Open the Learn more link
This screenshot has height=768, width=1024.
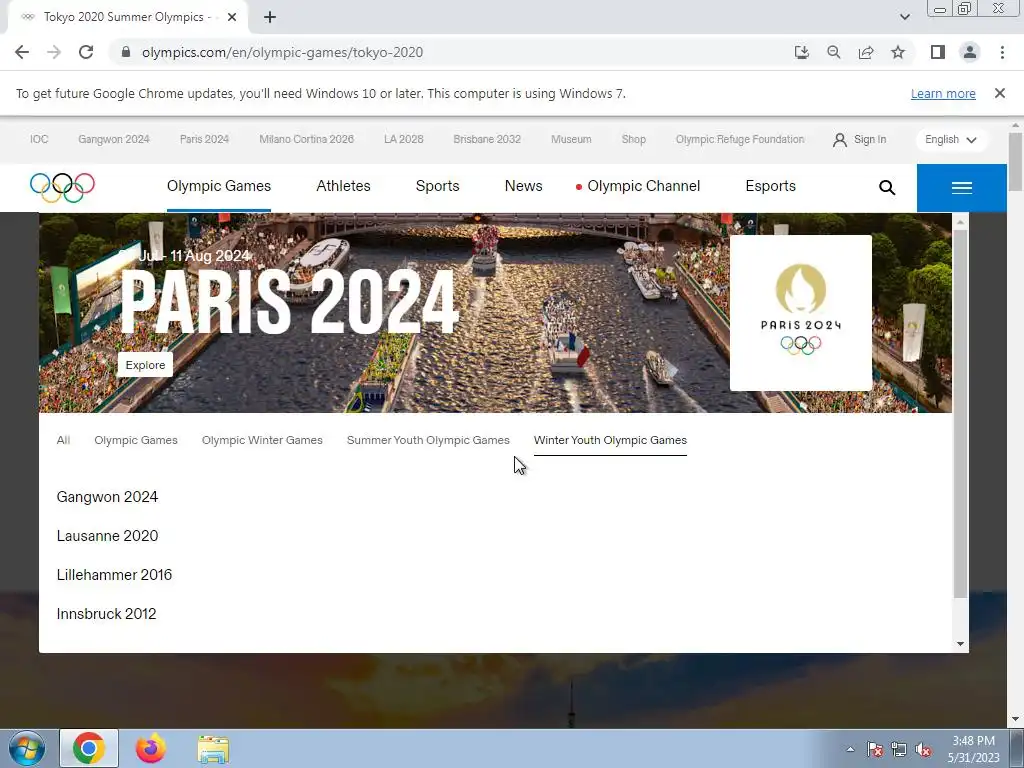943,93
